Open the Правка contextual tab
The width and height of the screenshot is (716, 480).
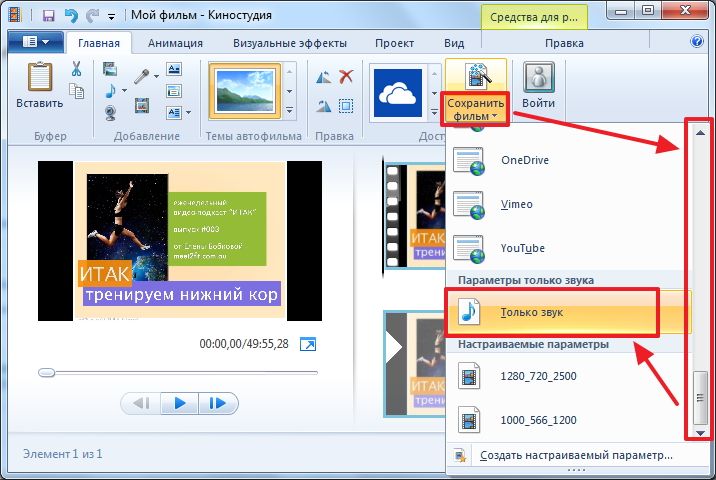coord(564,43)
